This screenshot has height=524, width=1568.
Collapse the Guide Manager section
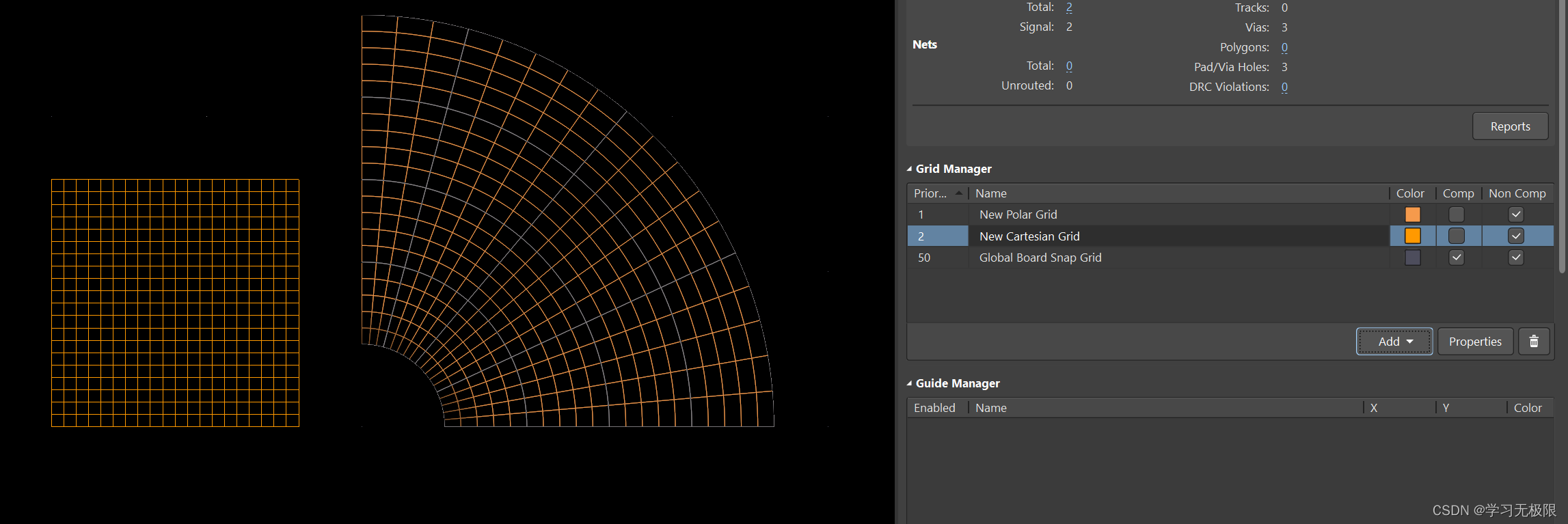[x=910, y=383]
